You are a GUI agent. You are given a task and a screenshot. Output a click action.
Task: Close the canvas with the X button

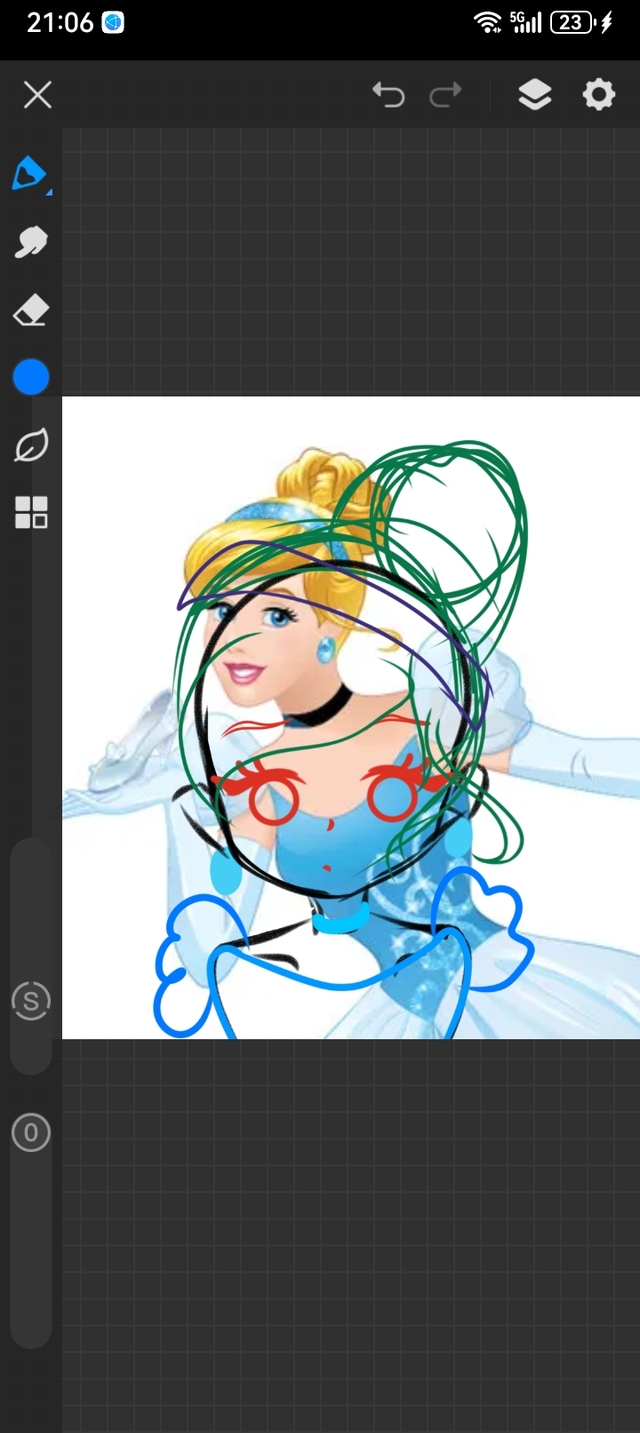coord(38,95)
